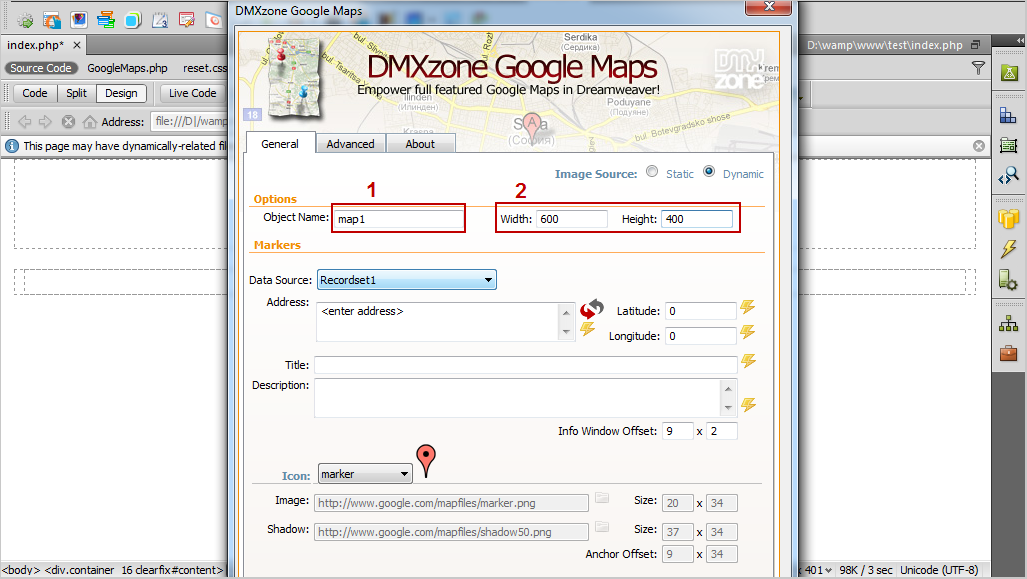Open the green flask panel in right dock
Image resolution: width=1027 pixels, height=579 pixels.
point(1009,73)
